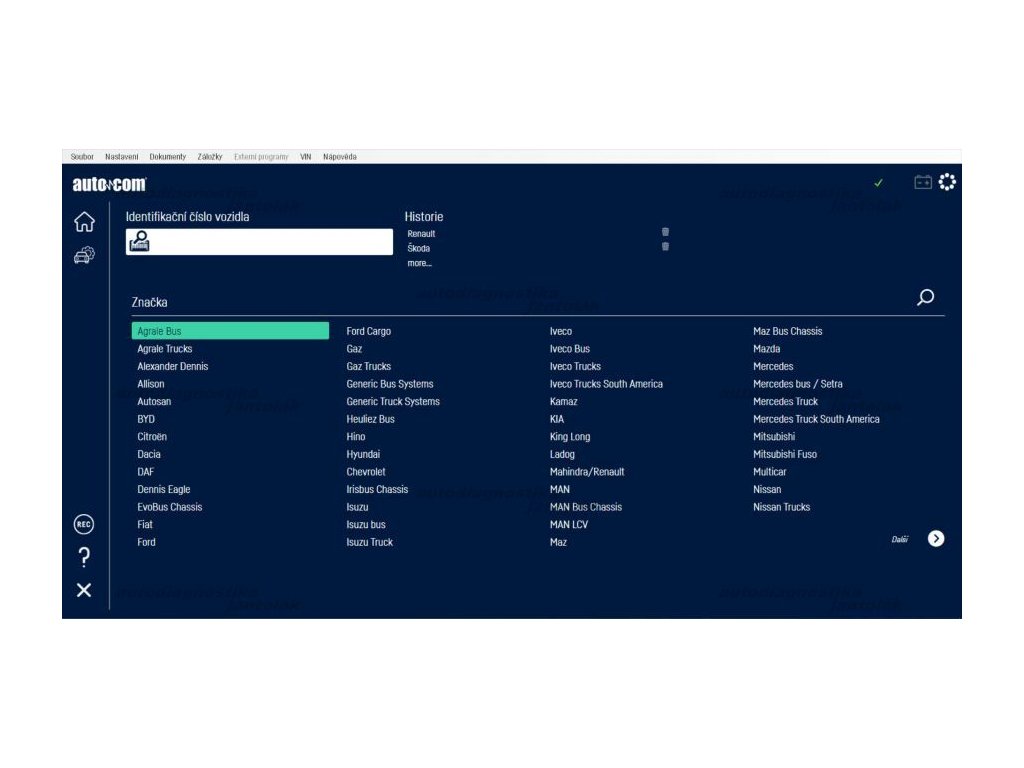Screen dimensions: 1024x768
Task: Pick BYD brand
Action: click(146, 419)
